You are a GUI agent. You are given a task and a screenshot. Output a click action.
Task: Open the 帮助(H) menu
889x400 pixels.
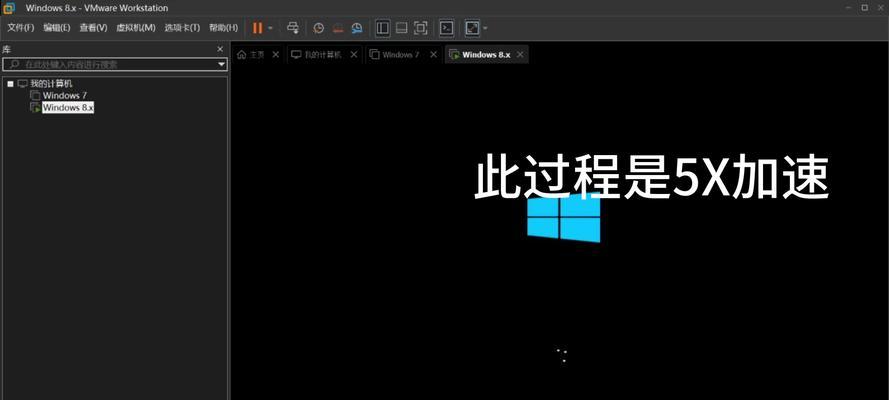tap(223, 28)
